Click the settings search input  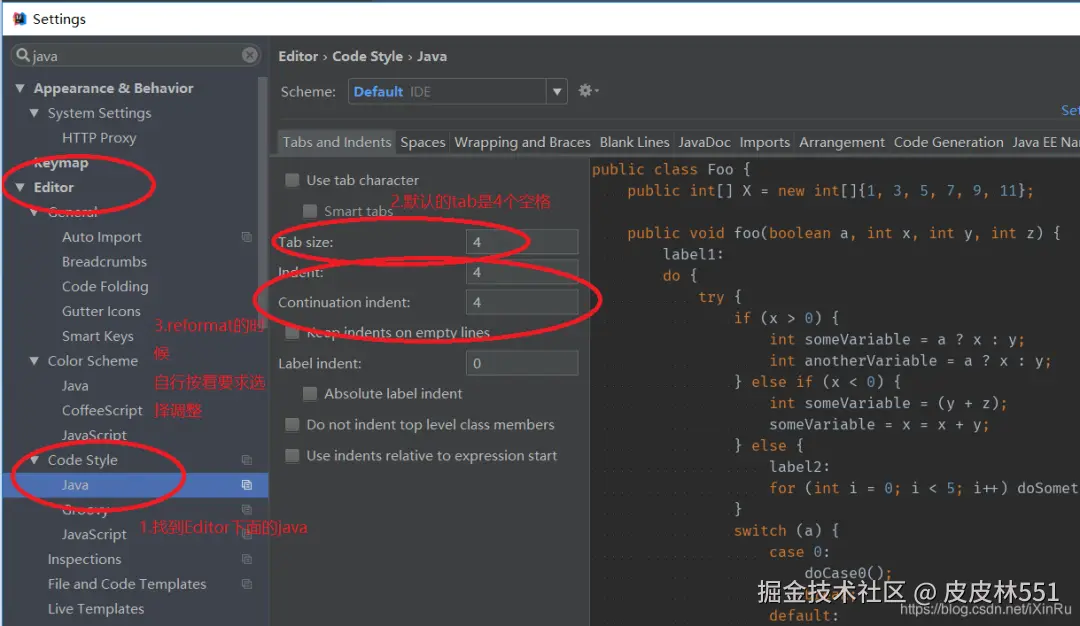click(x=136, y=55)
